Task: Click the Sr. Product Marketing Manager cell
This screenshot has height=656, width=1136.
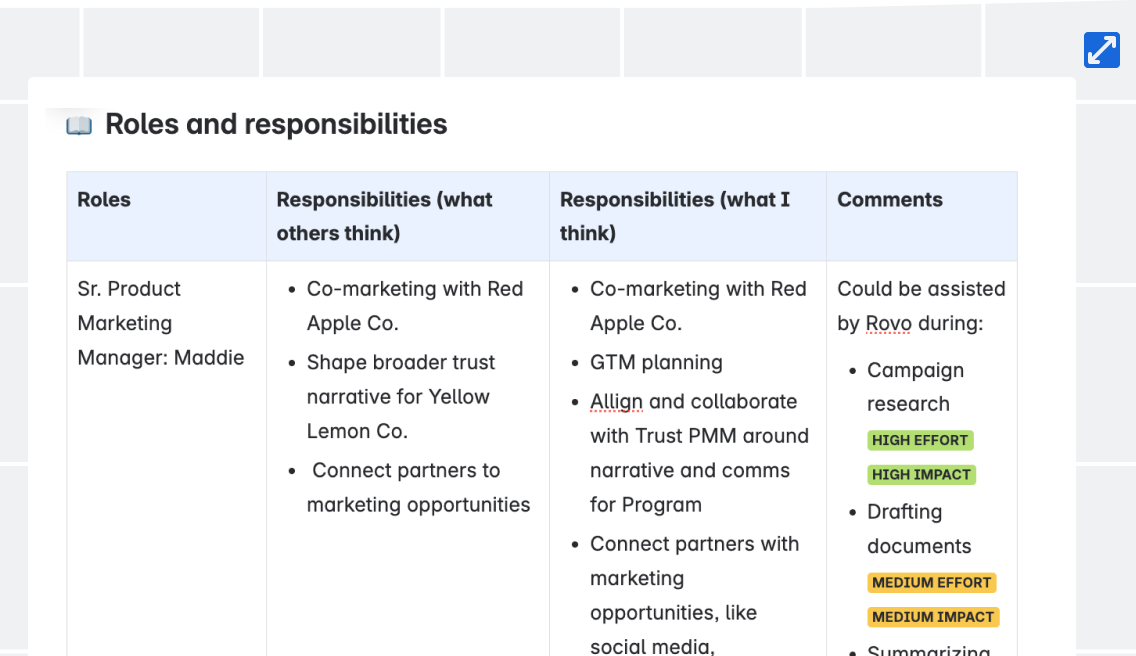Action: pyautogui.click(x=161, y=323)
